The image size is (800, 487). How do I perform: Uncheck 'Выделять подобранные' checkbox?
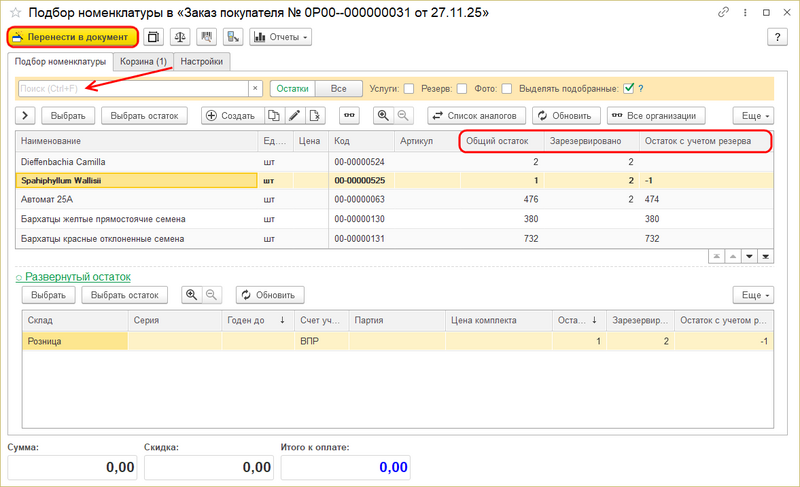(x=628, y=88)
